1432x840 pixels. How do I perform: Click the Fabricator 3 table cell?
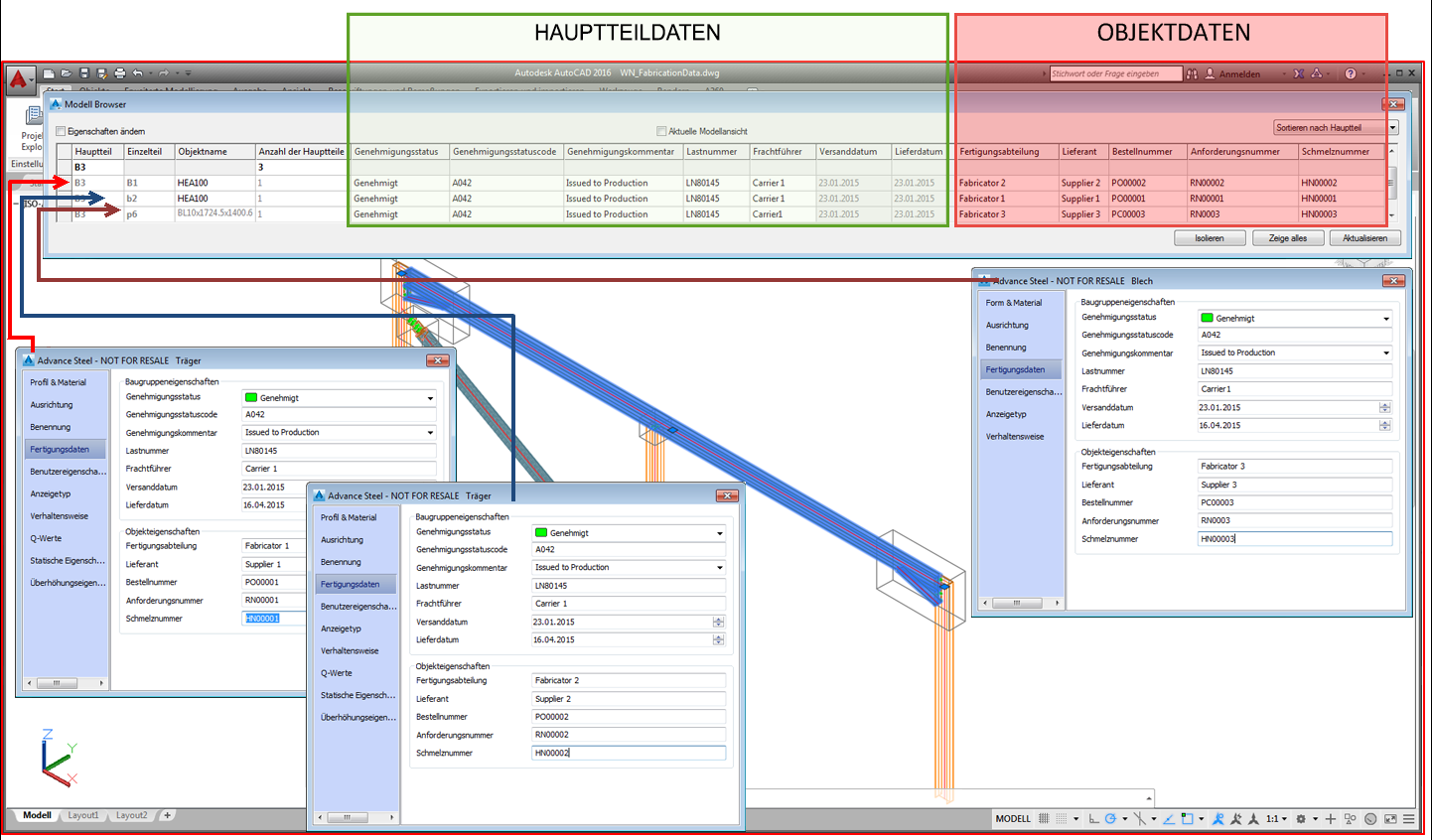[1005, 214]
